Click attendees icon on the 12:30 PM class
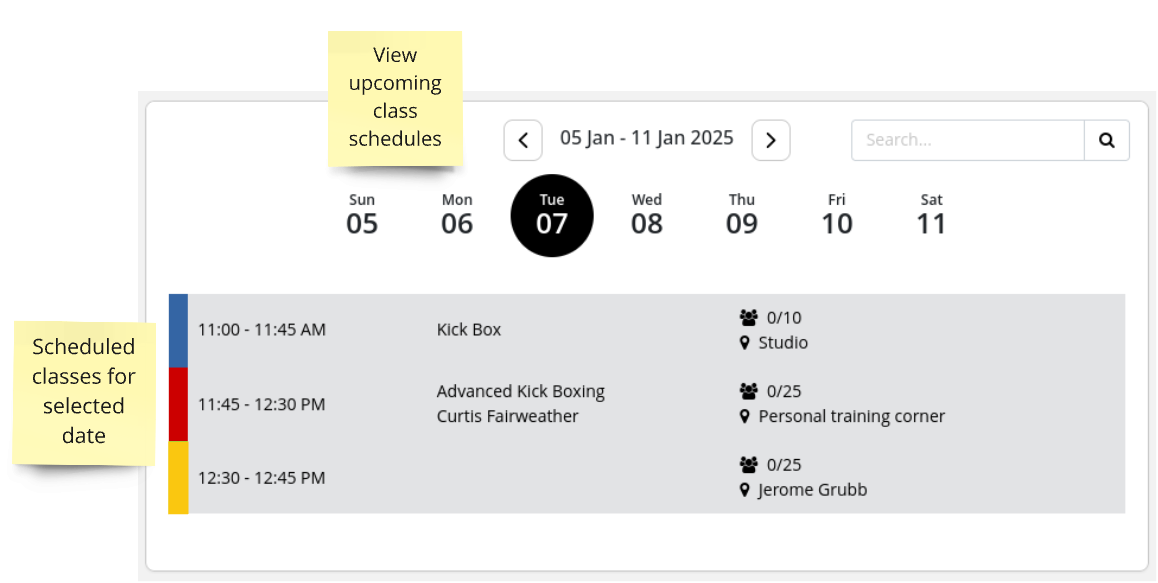Viewport: 1158px width, 583px height. pos(749,464)
